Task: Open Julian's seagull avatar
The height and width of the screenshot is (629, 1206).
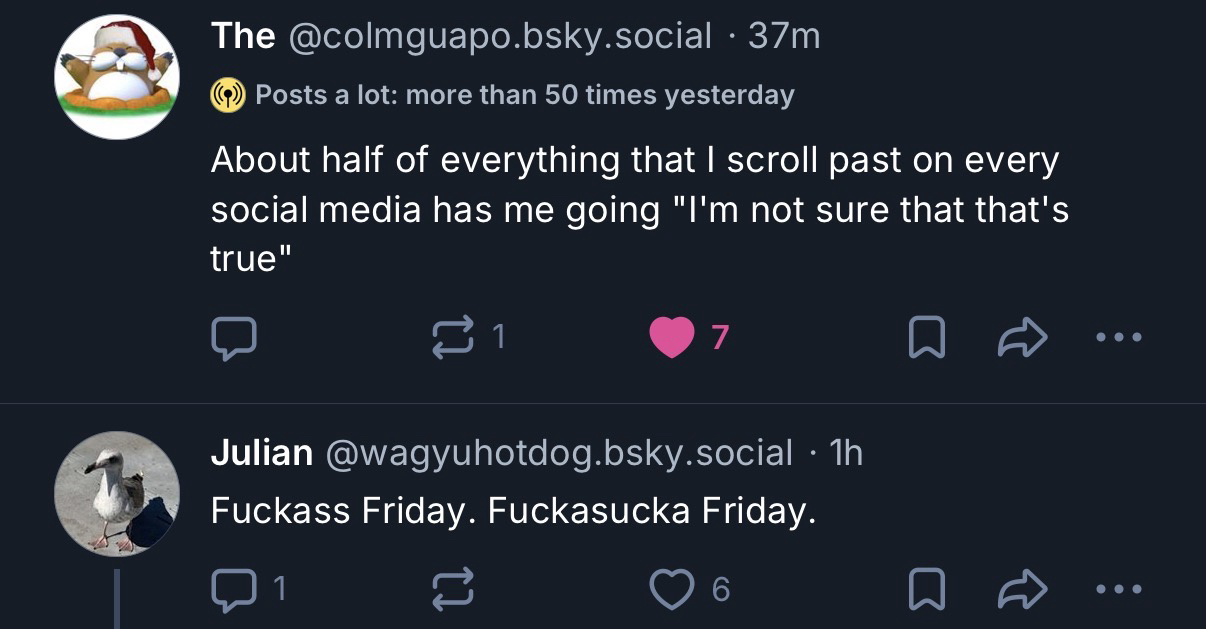Action: coord(116,493)
